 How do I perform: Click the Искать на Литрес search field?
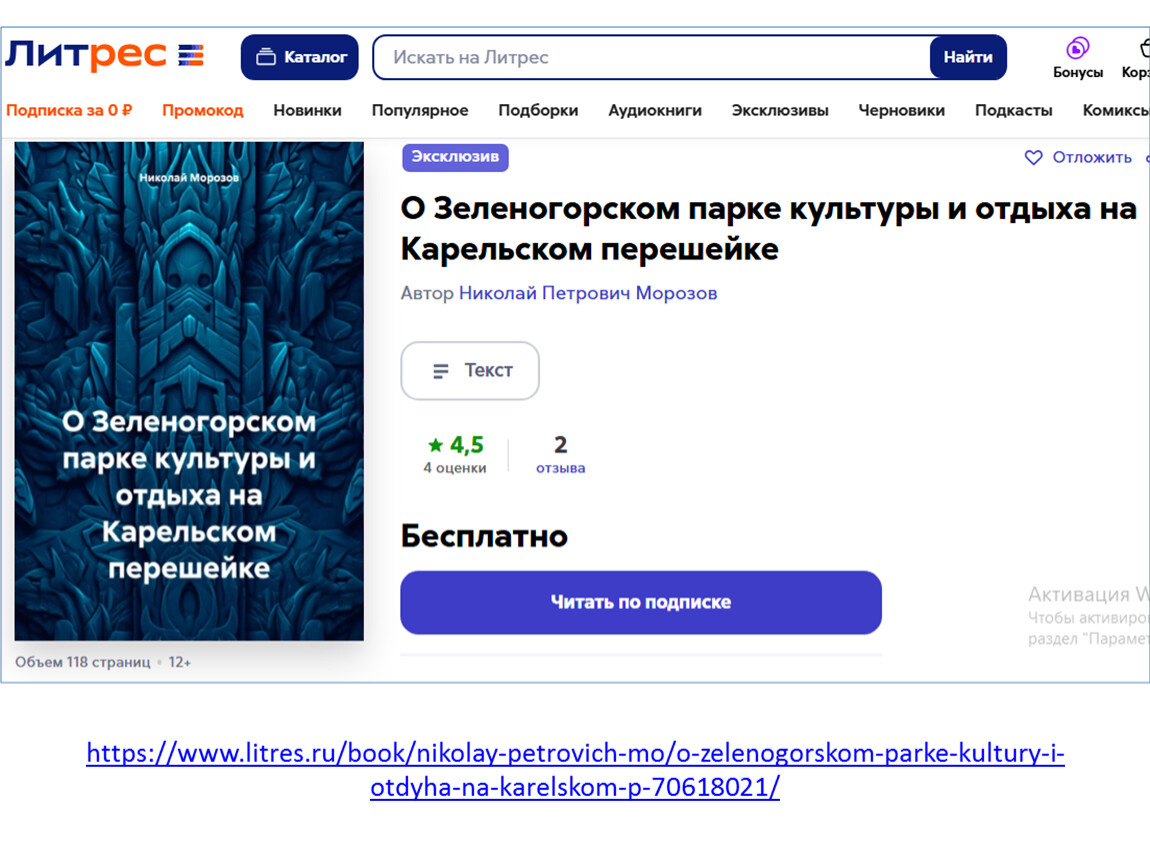click(651, 57)
